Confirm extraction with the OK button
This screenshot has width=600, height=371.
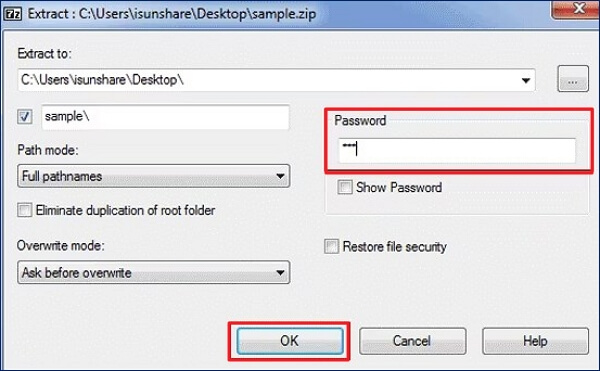[290, 341]
